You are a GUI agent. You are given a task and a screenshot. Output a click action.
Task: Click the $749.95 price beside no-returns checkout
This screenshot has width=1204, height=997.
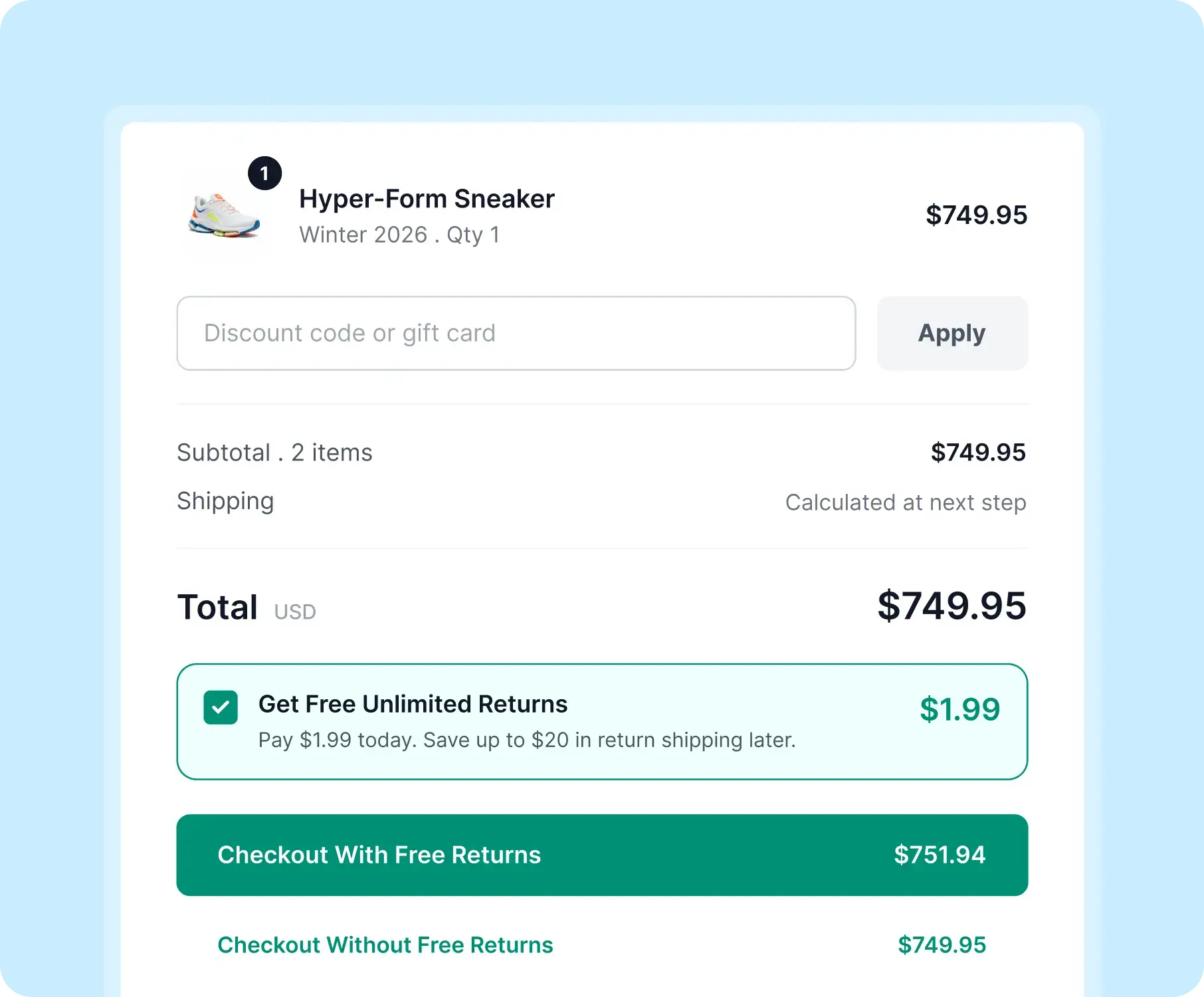[942, 944]
